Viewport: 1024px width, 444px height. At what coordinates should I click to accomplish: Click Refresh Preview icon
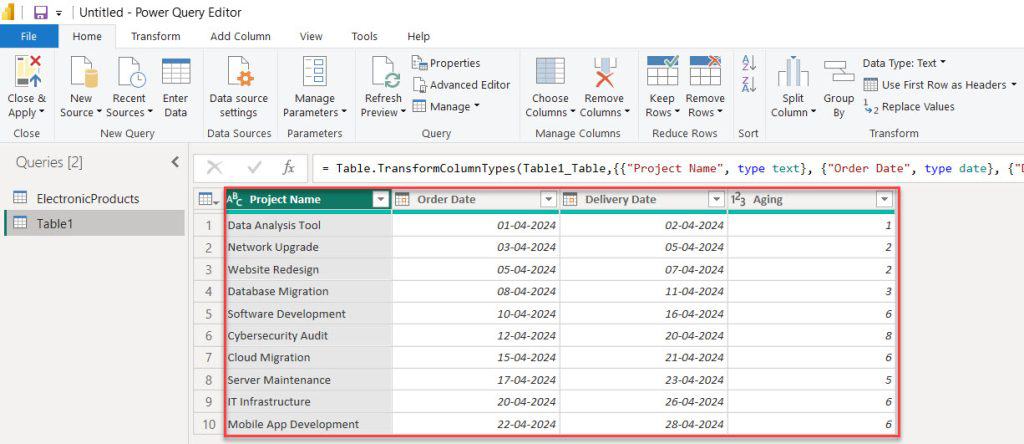pos(385,71)
